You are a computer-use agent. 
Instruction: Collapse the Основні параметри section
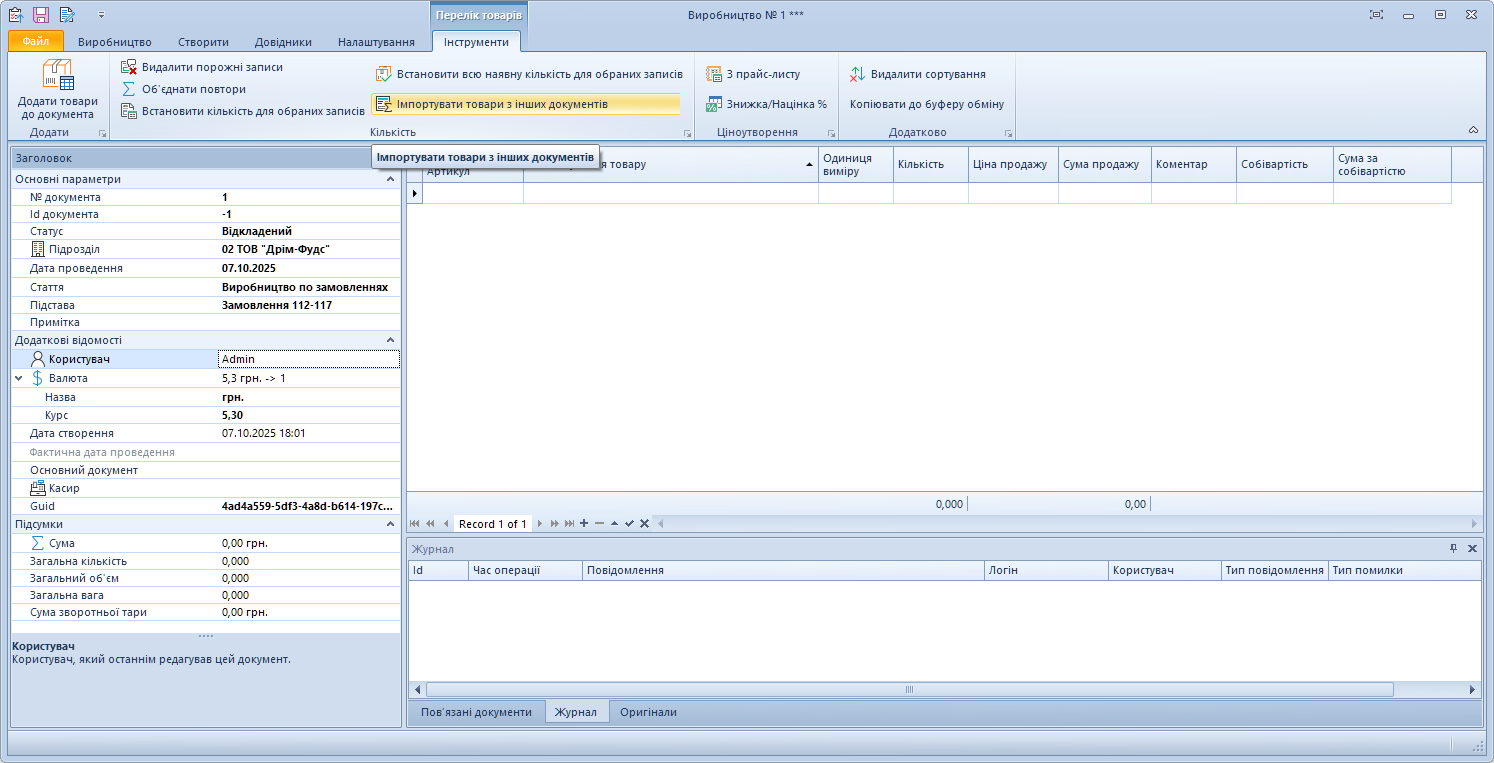coord(390,179)
